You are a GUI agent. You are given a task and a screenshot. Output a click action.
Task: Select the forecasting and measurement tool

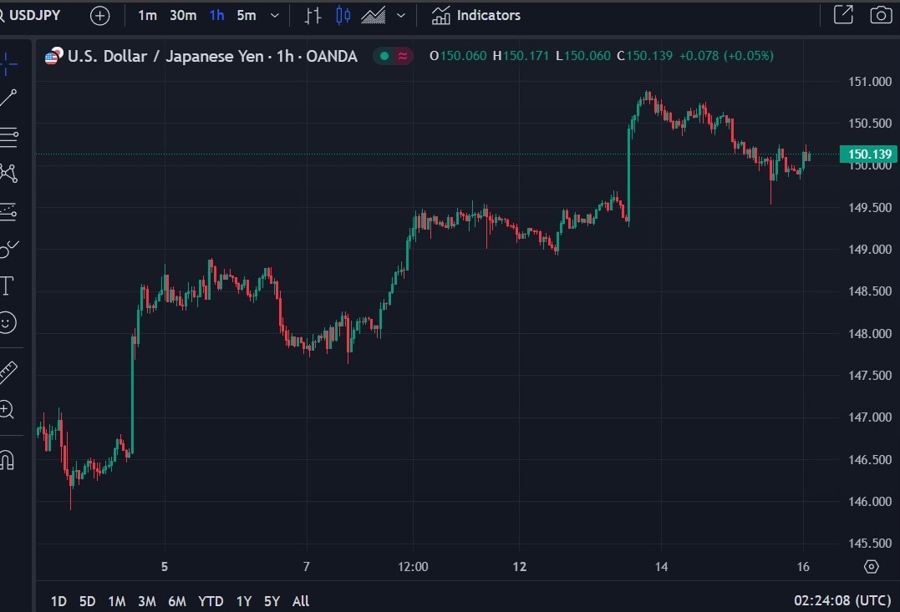[8, 212]
